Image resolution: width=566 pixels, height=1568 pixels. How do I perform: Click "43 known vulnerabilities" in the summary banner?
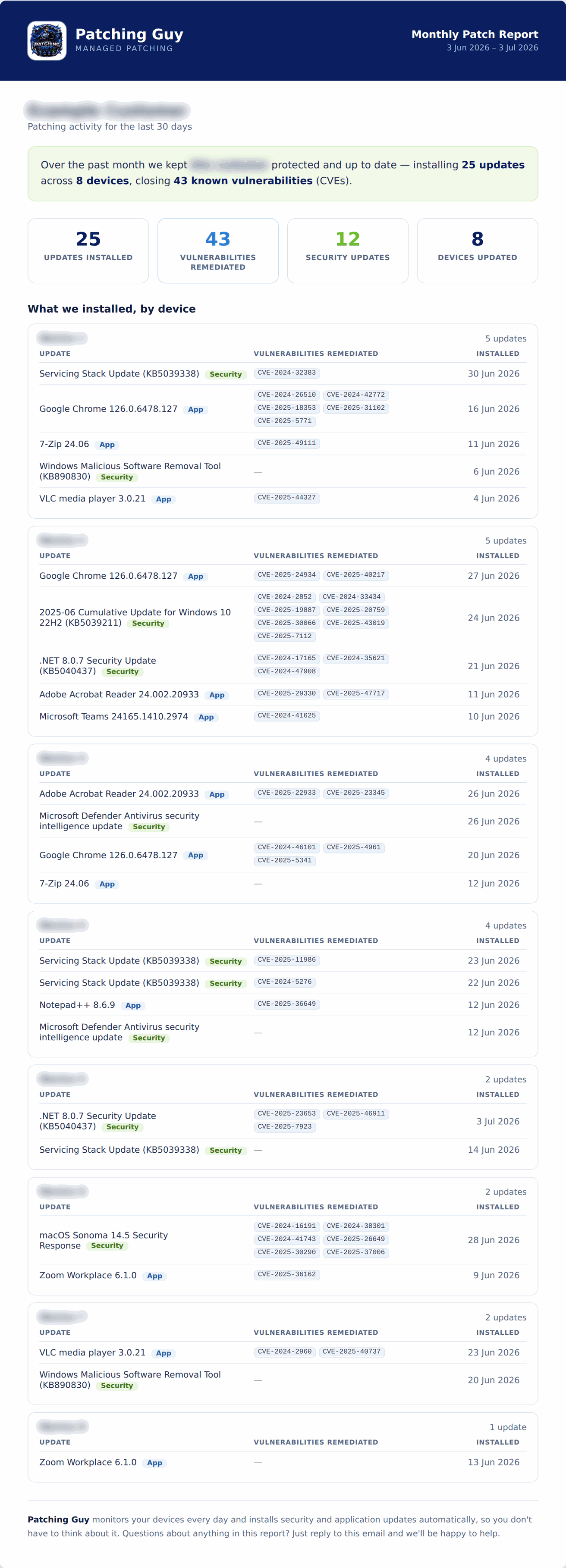tap(243, 181)
